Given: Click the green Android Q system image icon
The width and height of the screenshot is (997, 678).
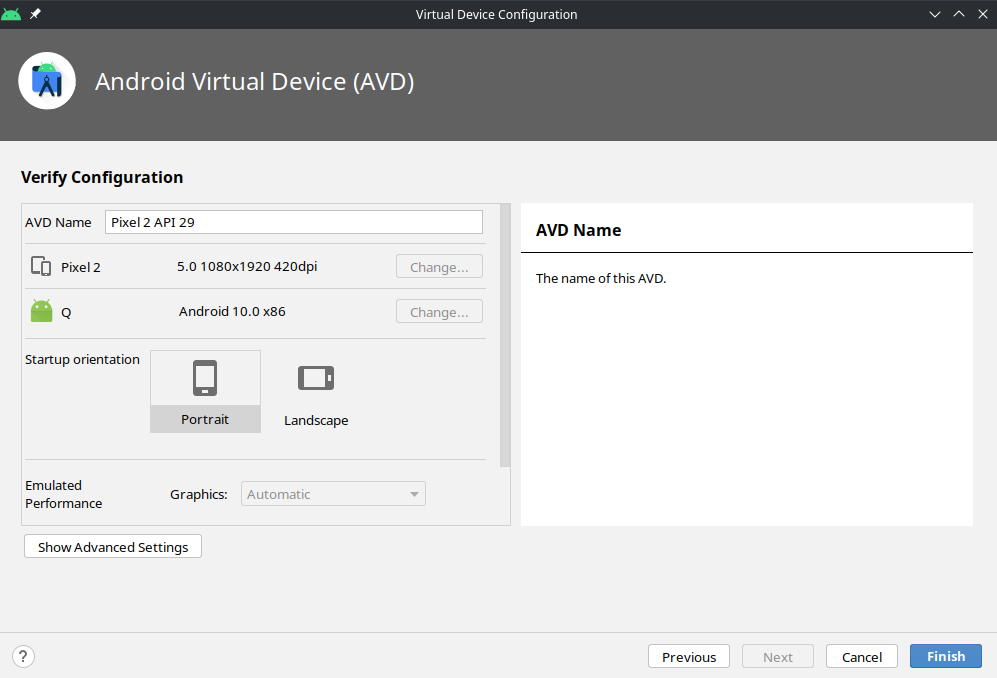Looking at the screenshot, I should click(x=41, y=311).
